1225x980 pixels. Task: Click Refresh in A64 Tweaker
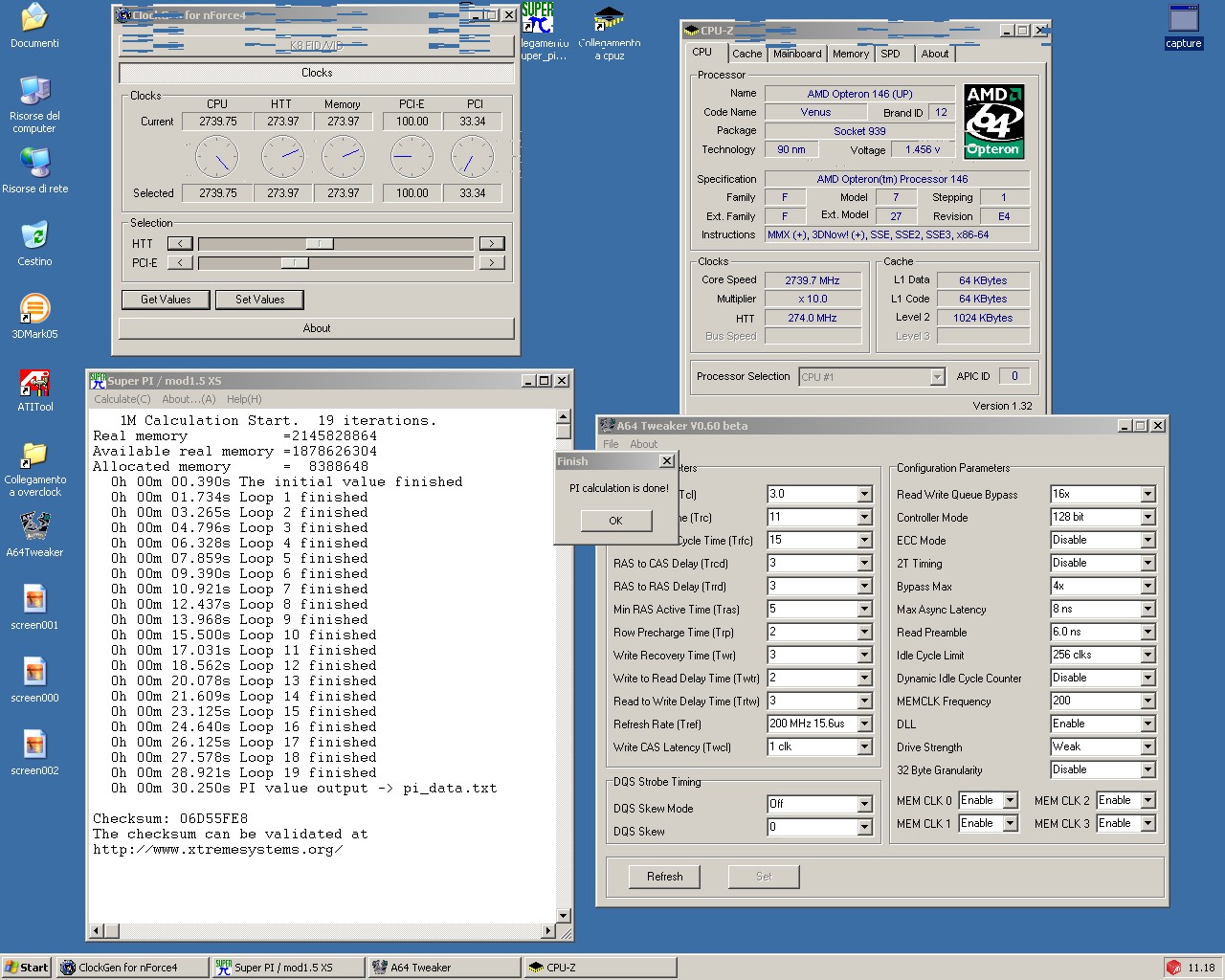click(x=665, y=877)
